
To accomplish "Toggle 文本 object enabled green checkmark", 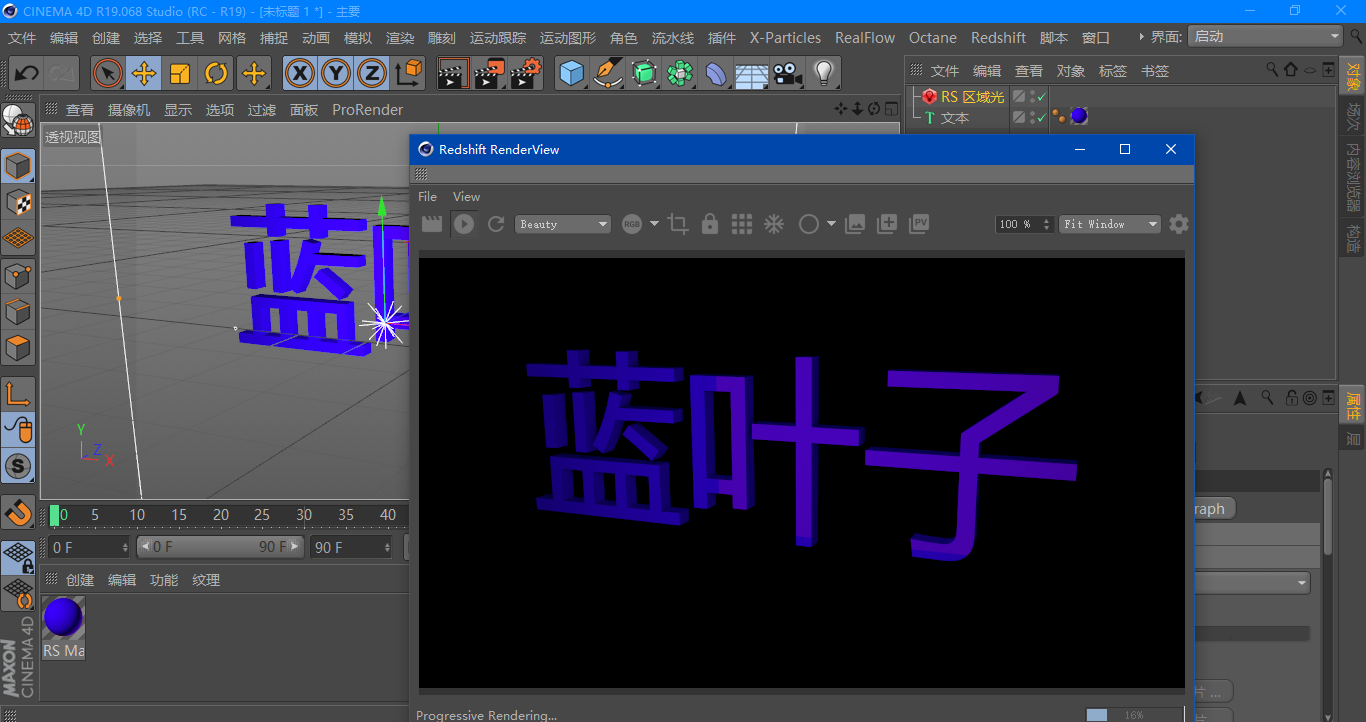I will click(1041, 118).
